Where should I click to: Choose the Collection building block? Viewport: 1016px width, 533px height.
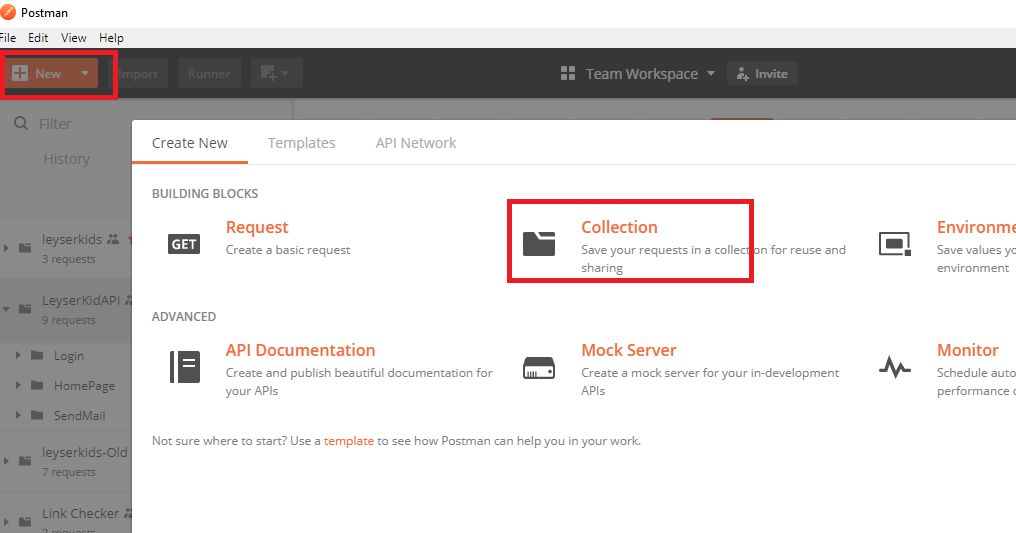point(619,227)
